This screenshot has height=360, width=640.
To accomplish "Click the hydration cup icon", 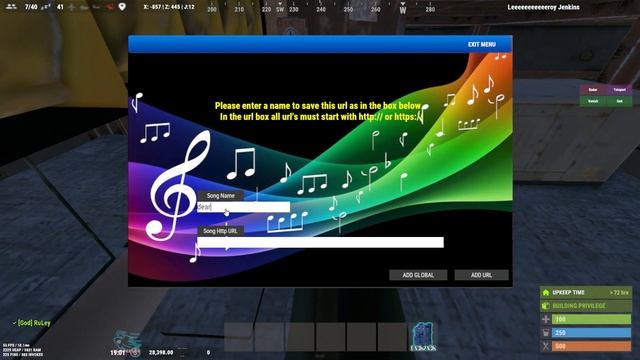I will point(546,333).
